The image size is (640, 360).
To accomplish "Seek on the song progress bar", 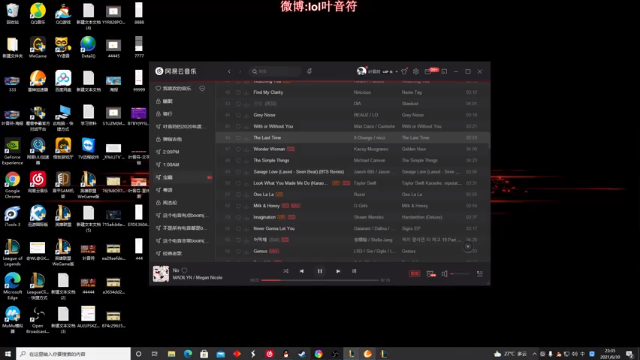I will pyautogui.click(x=320, y=280).
